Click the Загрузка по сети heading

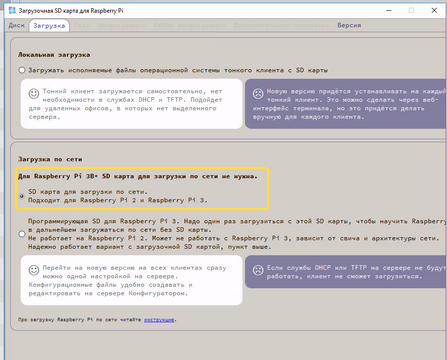coord(50,159)
